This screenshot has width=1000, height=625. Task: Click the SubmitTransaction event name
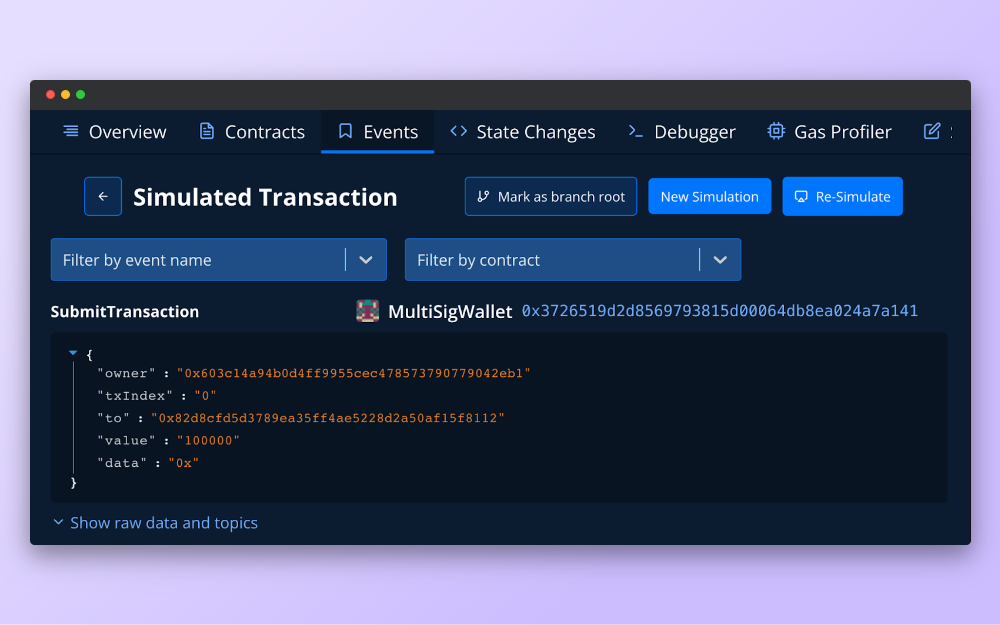[125, 311]
